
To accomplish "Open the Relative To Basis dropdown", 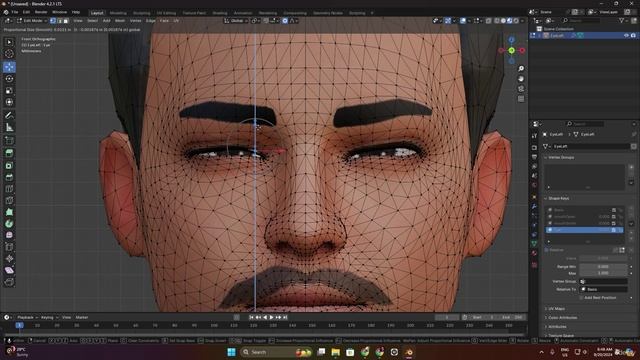I will coord(604,289).
